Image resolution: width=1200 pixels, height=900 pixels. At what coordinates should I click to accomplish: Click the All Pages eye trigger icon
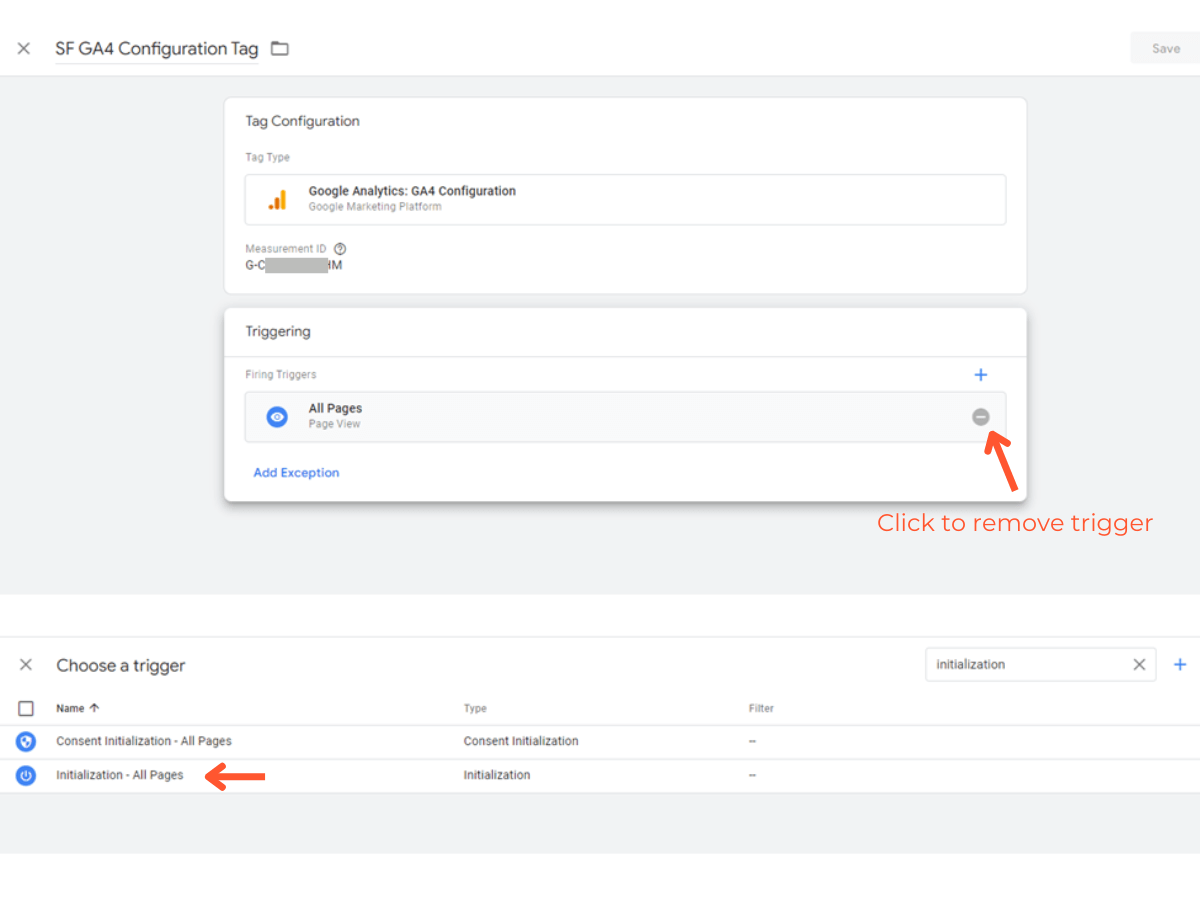[x=277, y=417]
